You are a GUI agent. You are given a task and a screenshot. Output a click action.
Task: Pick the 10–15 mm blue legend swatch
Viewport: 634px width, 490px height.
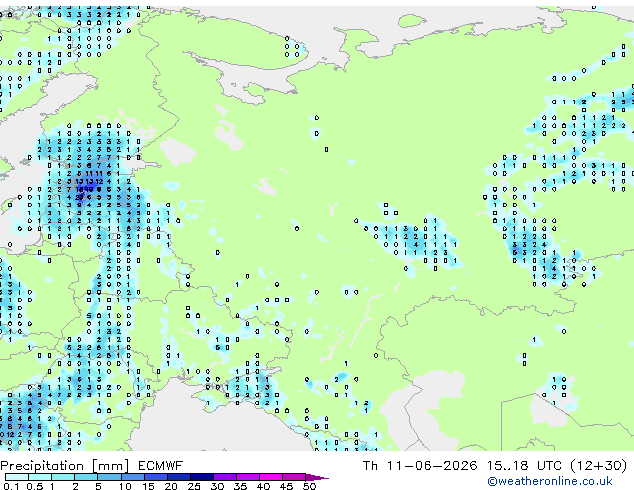[132, 477]
